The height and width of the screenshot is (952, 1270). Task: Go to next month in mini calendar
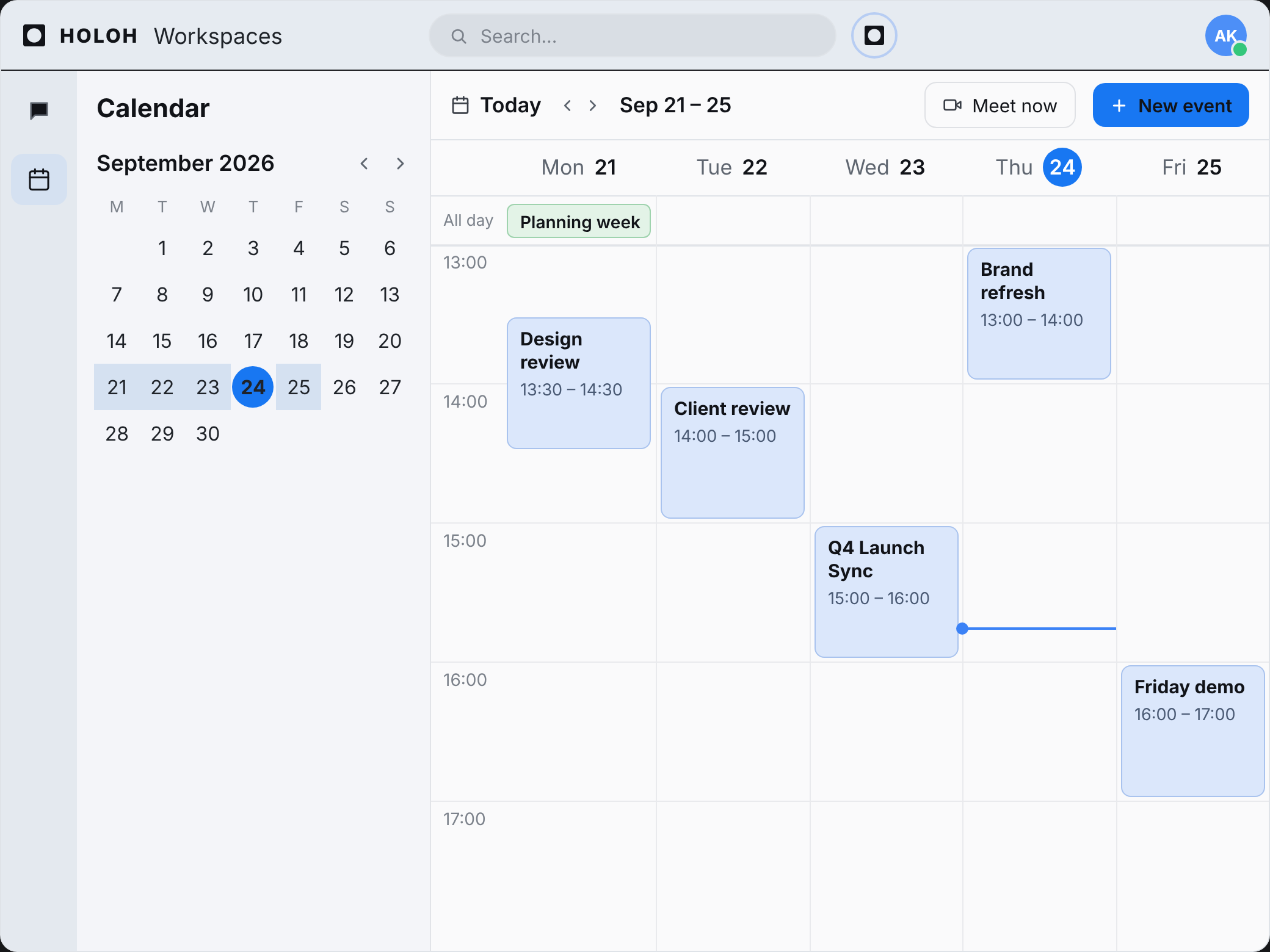coord(400,164)
